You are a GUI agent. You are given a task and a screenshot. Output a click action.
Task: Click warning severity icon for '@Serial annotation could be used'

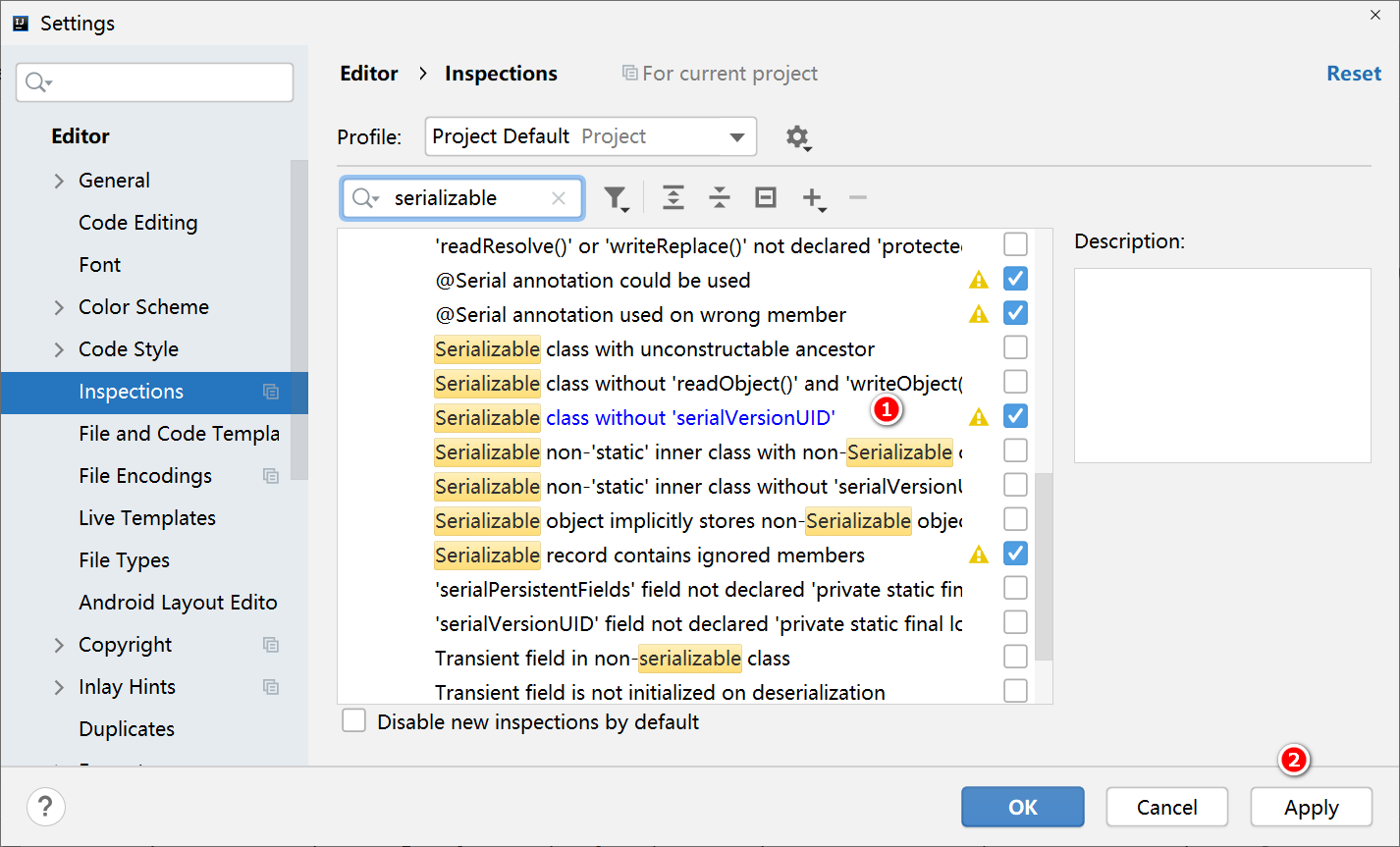[x=979, y=280]
